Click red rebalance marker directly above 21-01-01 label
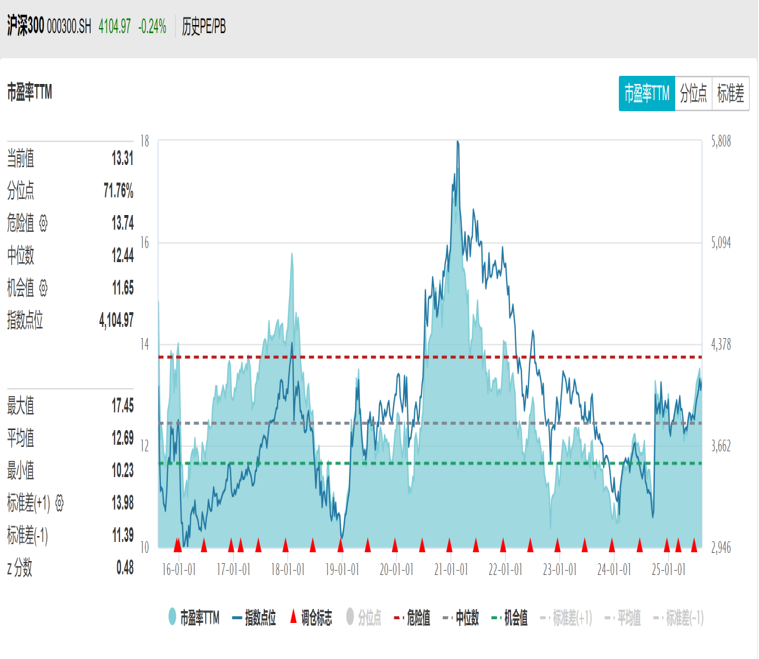 click(449, 545)
